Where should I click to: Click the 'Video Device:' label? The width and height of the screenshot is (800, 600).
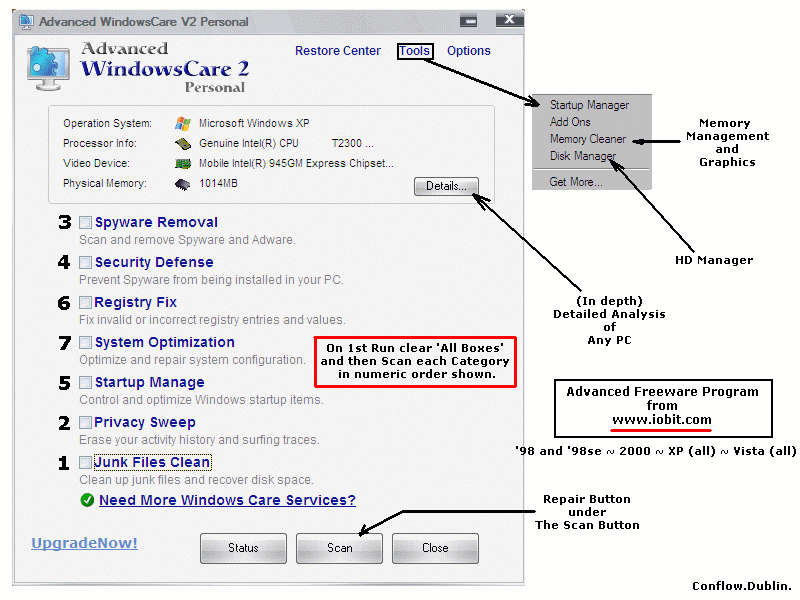click(96, 163)
